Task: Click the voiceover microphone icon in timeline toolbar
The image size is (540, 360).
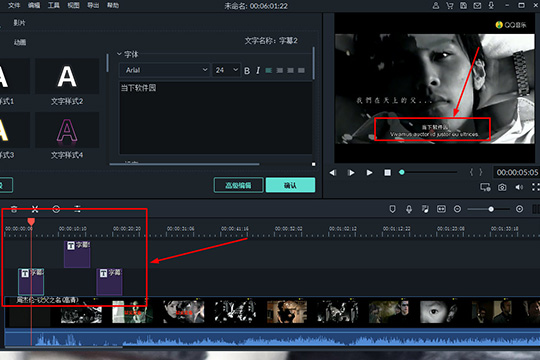Action: (409, 209)
